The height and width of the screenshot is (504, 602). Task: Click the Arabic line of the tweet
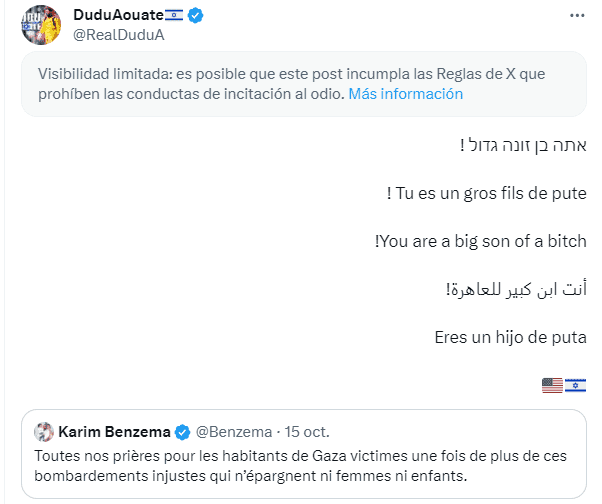pyautogui.click(x=514, y=289)
